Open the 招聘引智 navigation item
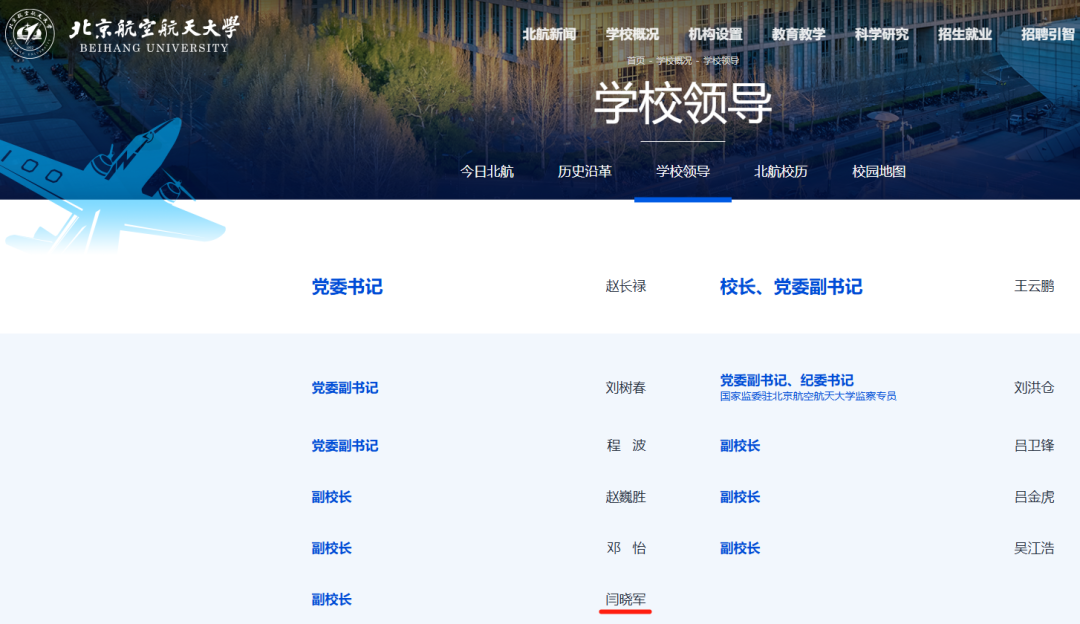1080x624 pixels. click(1047, 34)
